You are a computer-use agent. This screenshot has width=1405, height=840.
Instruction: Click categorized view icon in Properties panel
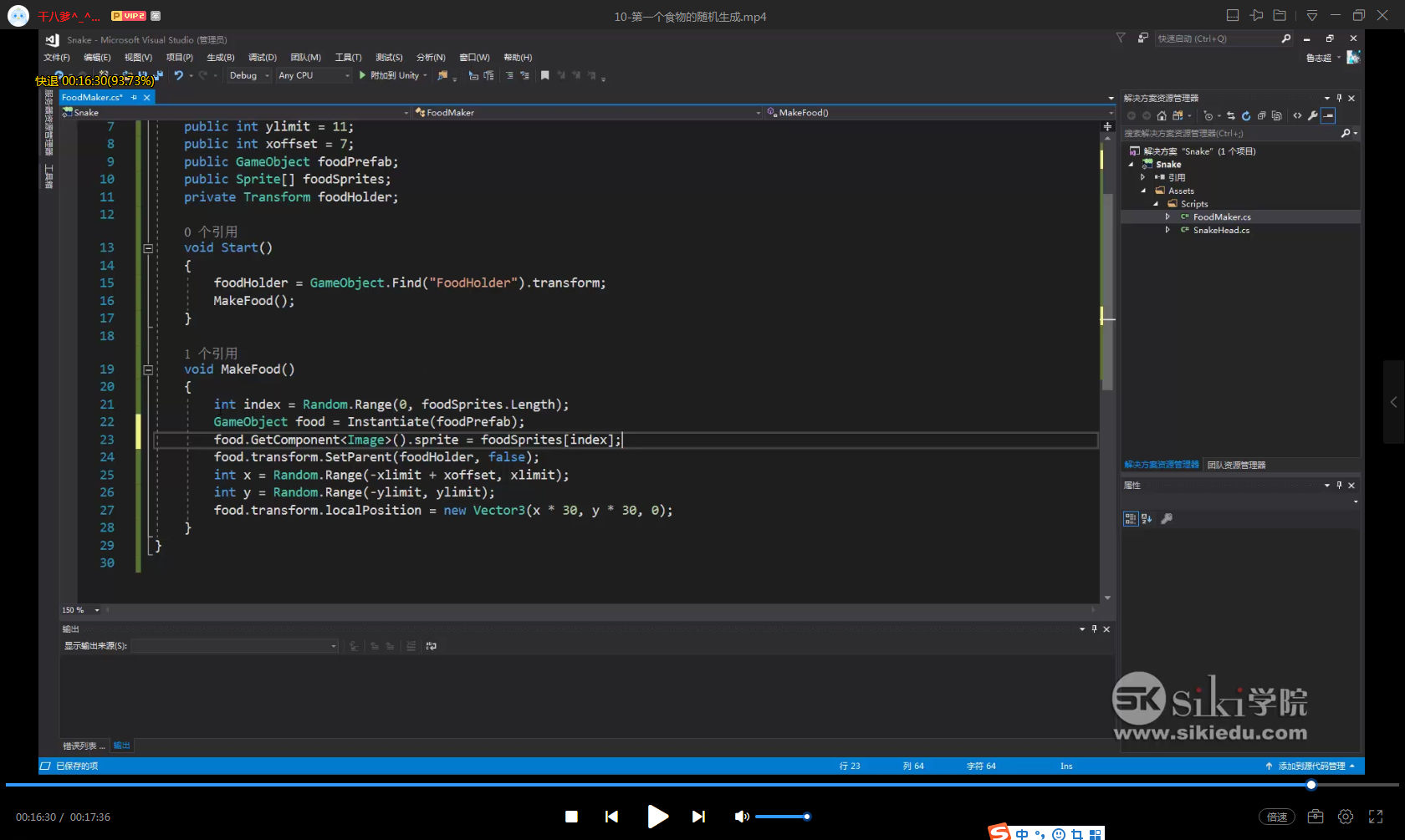point(1131,519)
